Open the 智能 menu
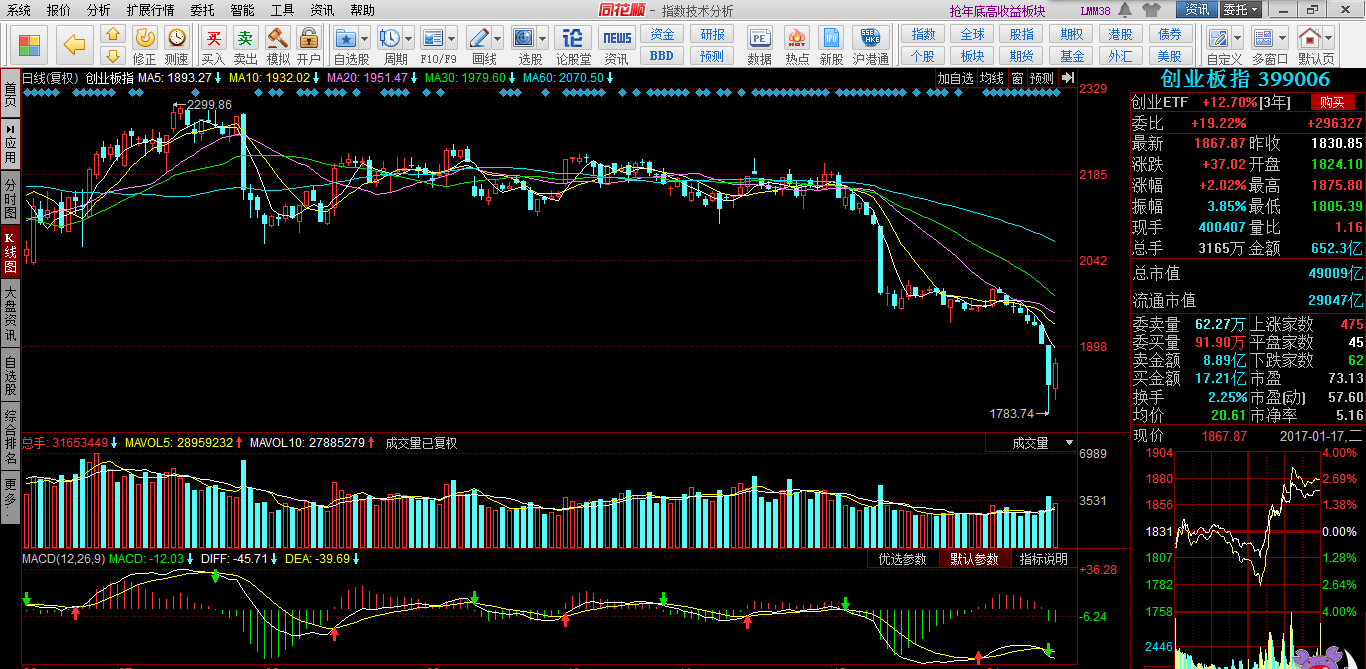 pyautogui.click(x=243, y=10)
